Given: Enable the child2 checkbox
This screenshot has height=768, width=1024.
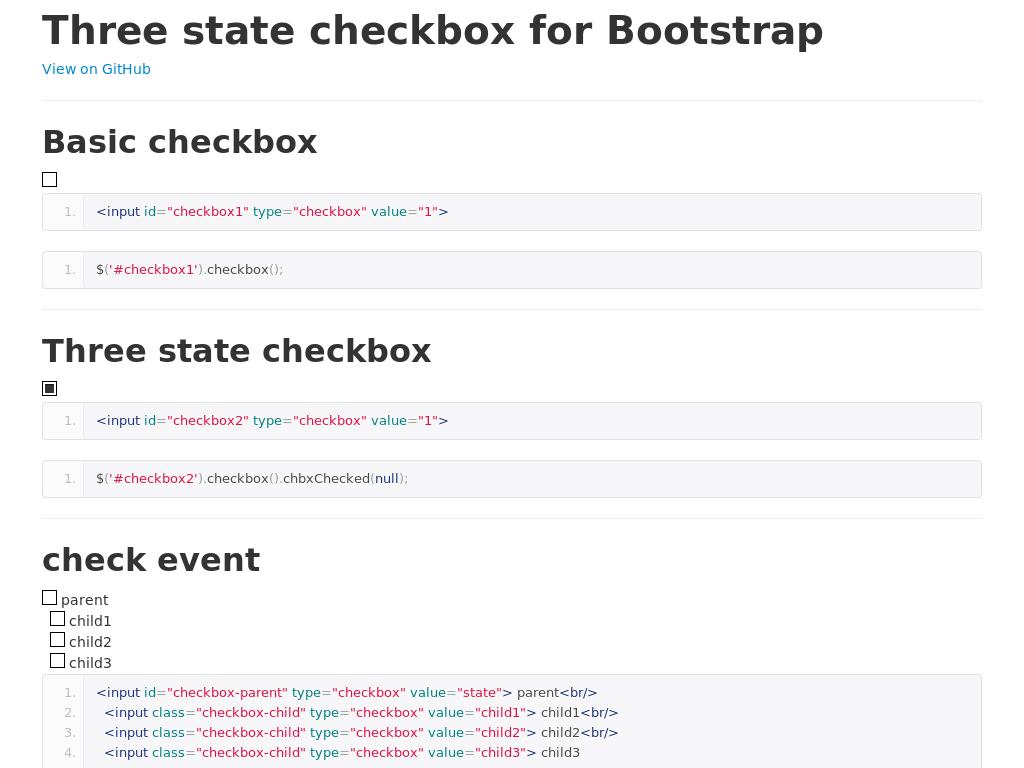Looking at the screenshot, I should coord(58,640).
